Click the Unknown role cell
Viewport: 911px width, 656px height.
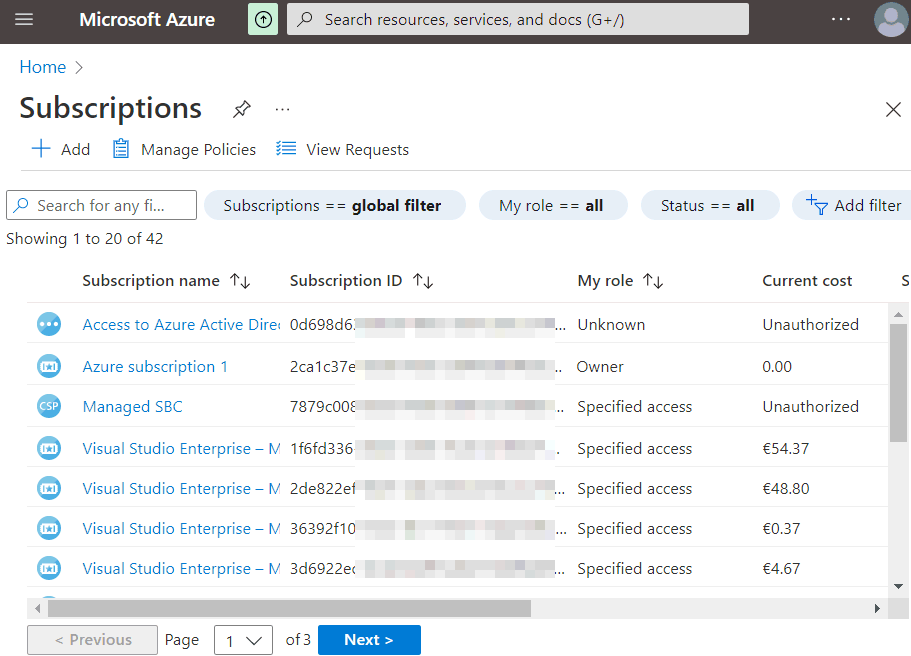(611, 324)
